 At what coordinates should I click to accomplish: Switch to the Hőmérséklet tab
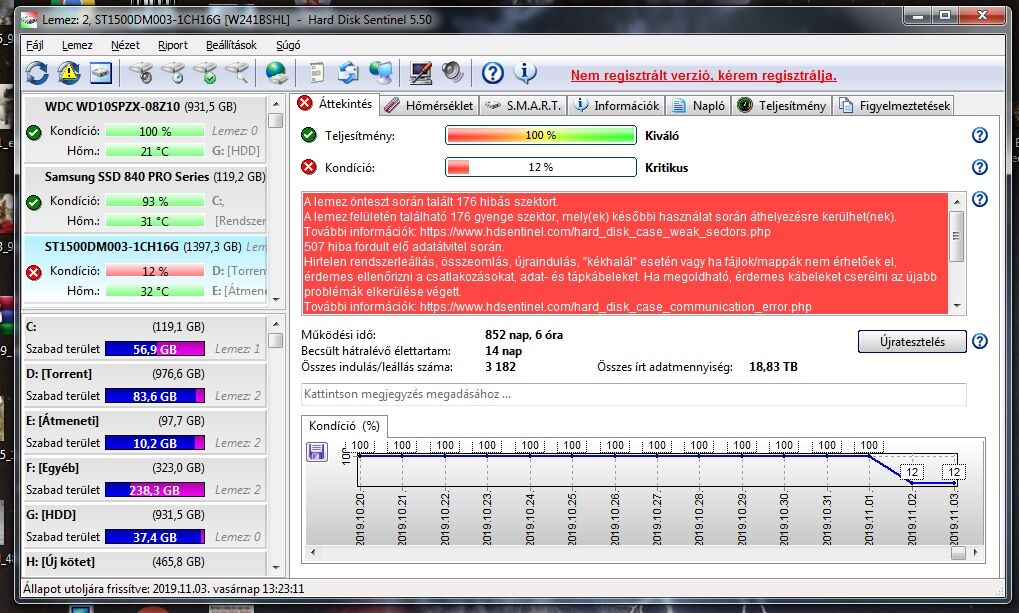click(x=429, y=105)
